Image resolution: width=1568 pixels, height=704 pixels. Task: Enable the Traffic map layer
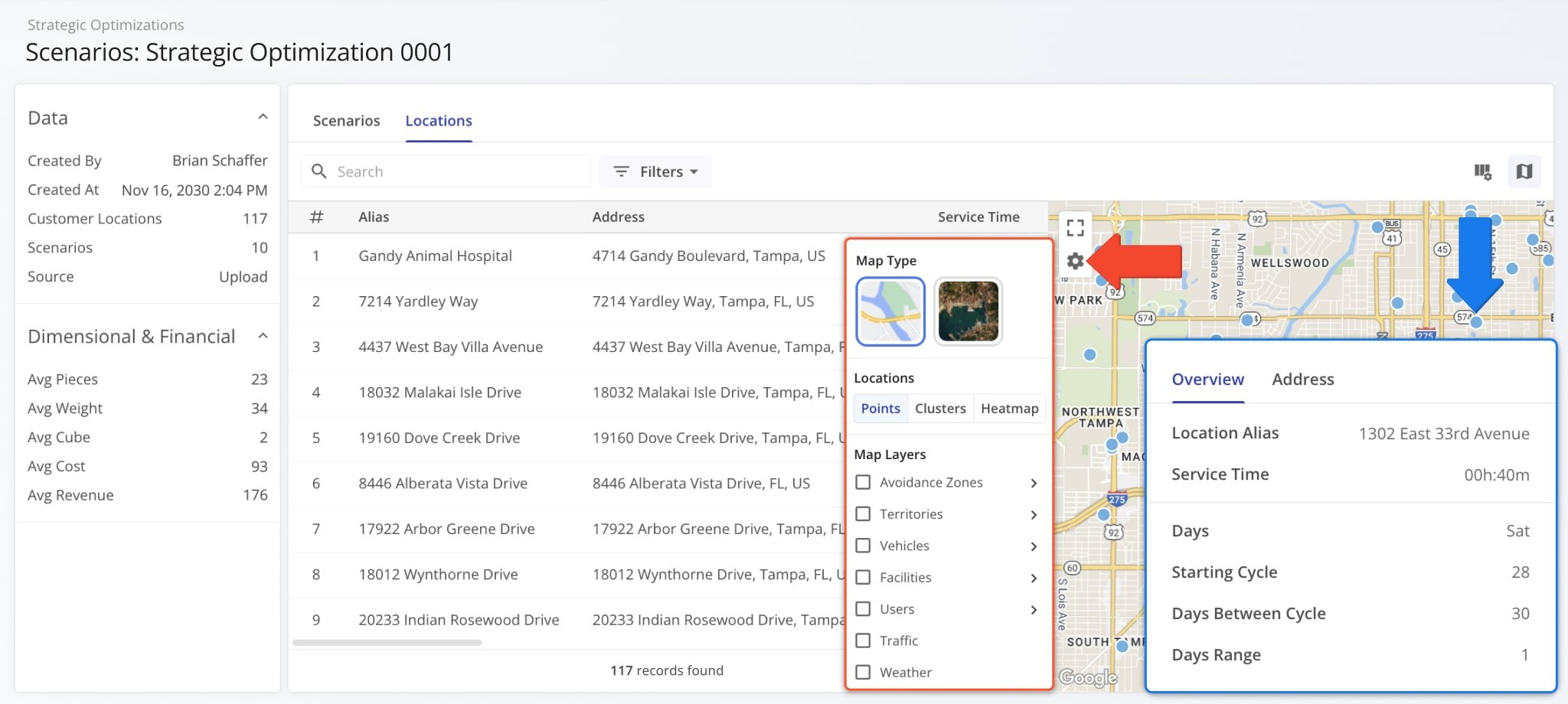[864, 640]
